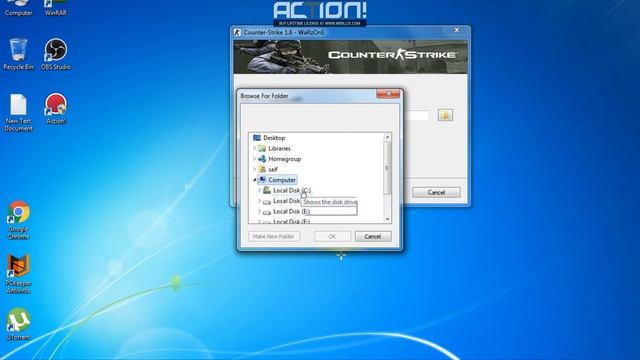Expand Local Disk (C:) in the tree
This screenshot has width=640, height=360.
(x=260, y=190)
